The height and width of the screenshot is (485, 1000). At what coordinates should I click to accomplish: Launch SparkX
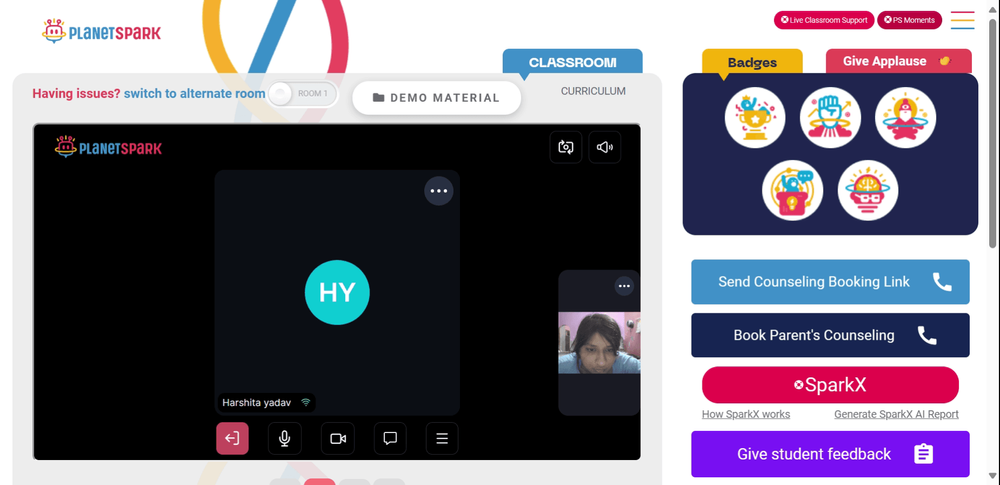click(830, 385)
